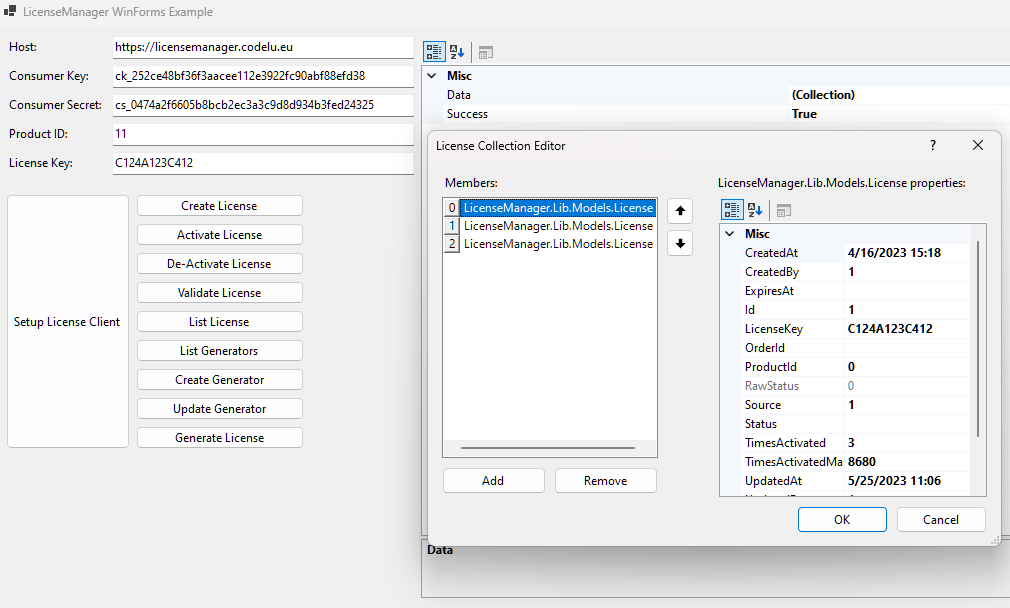
Task: Click the License Key input field
Action: coord(263,163)
